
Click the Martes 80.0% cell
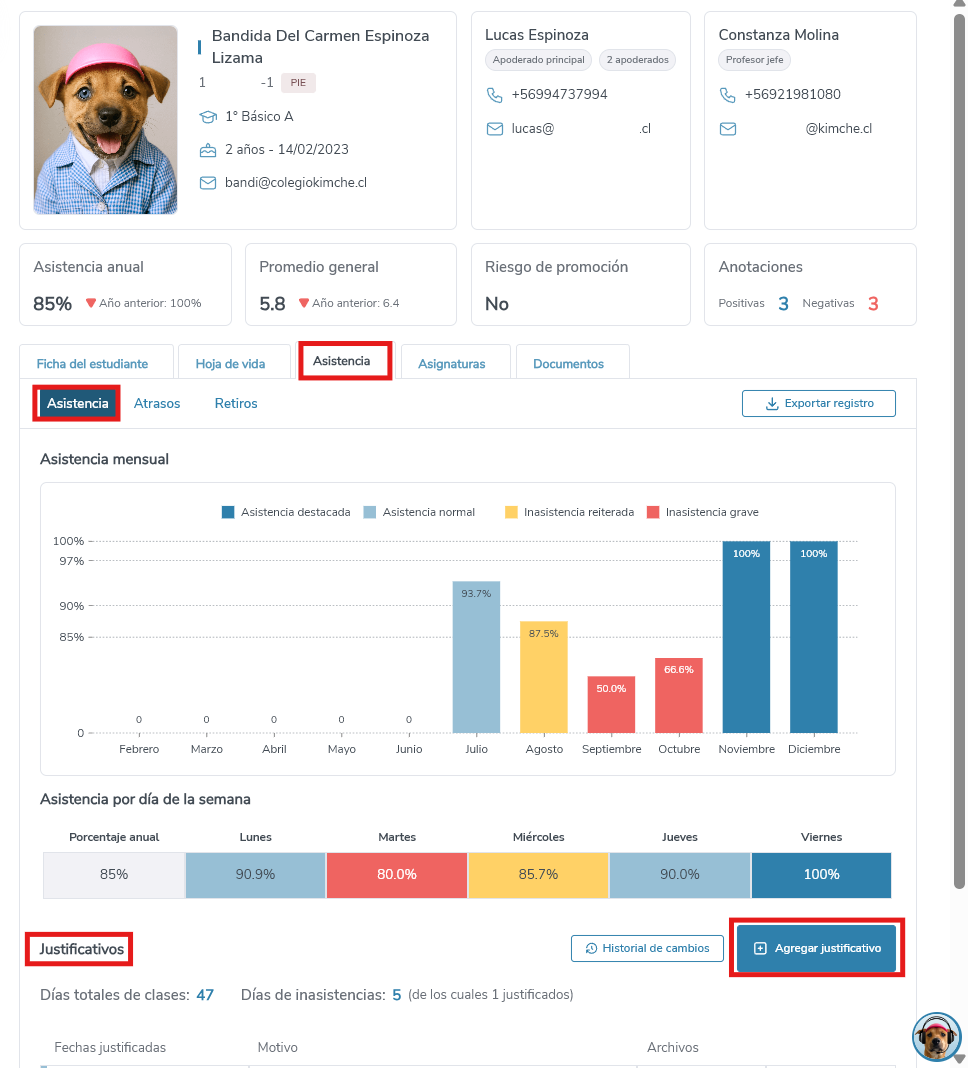[x=396, y=875]
